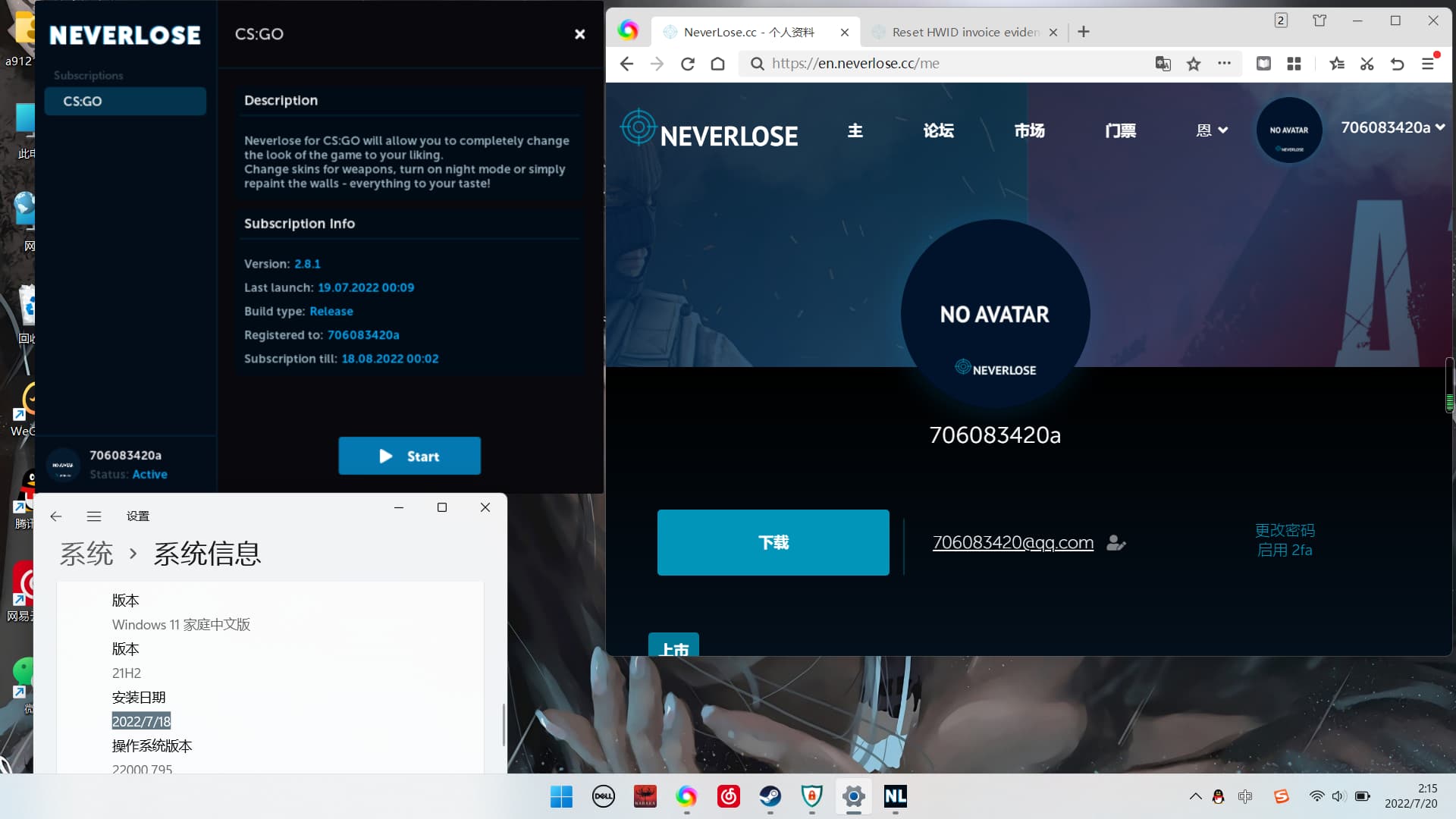Screen dimensions: 1456x819
Task: Show hidden system tray icons chevron
Action: [x=1195, y=796]
